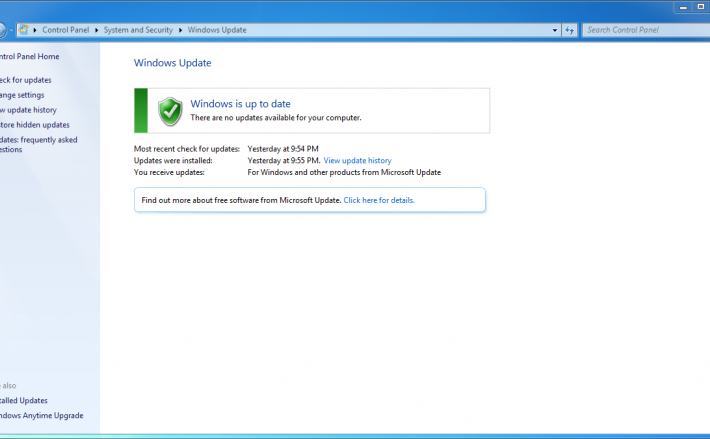This screenshot has width=710, height=439.
Task: Click 'Yesterday at 9:54 PM' text
Action: 283,149
